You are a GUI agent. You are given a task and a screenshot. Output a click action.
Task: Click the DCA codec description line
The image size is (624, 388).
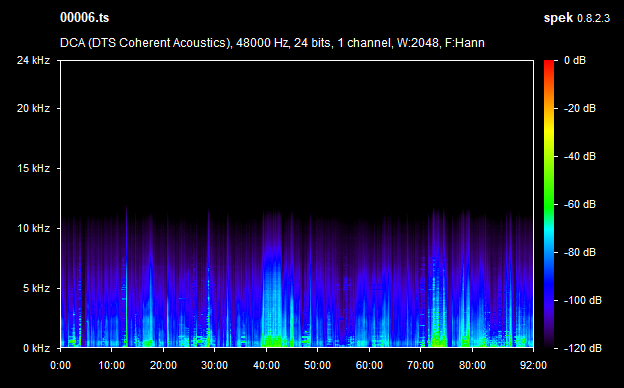[x=272, y=43]
